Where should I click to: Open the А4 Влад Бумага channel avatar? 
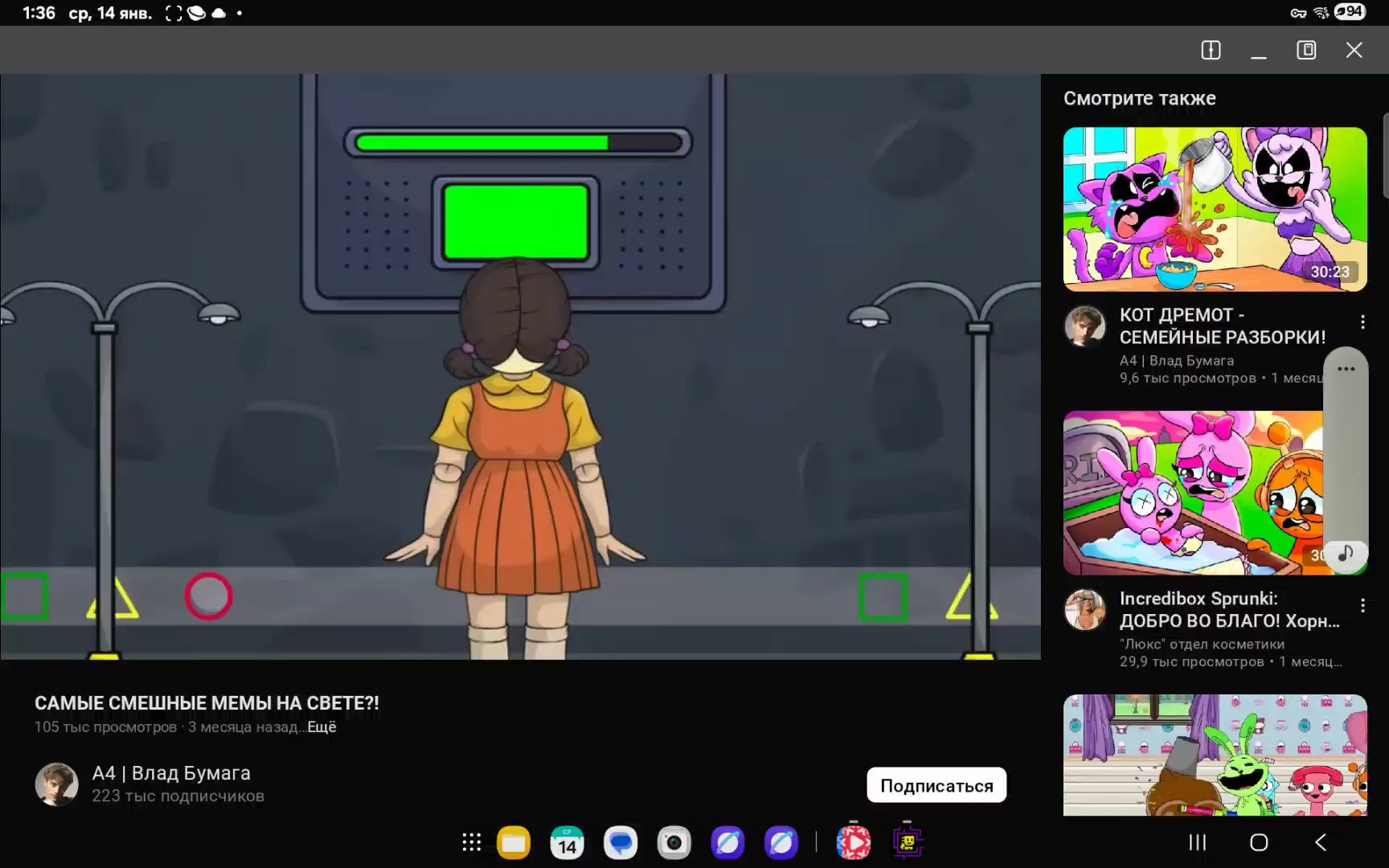[56, 784]
